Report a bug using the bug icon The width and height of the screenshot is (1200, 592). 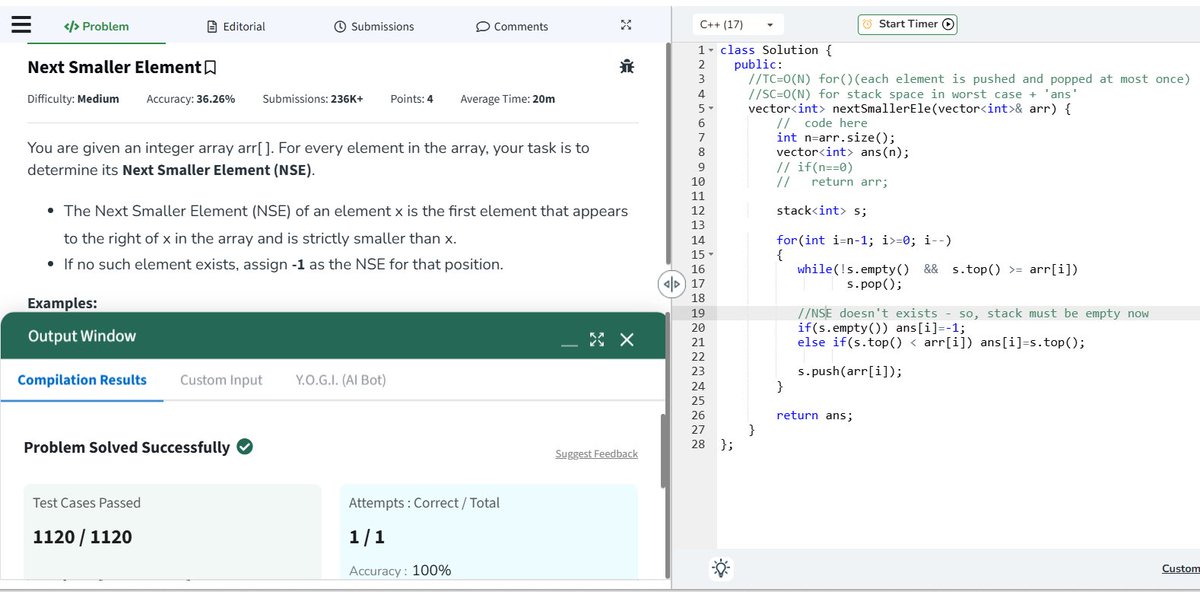[627, 67]
